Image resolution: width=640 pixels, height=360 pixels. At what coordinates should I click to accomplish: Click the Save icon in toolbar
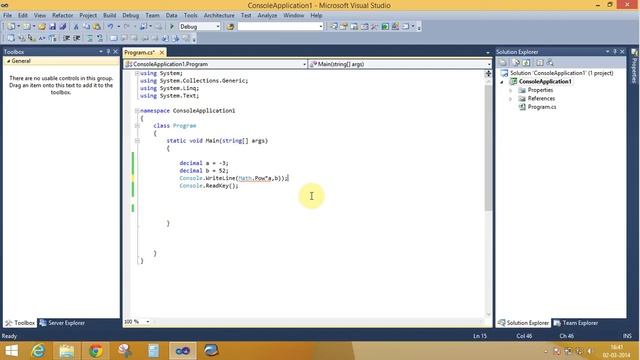click(52, 27)
